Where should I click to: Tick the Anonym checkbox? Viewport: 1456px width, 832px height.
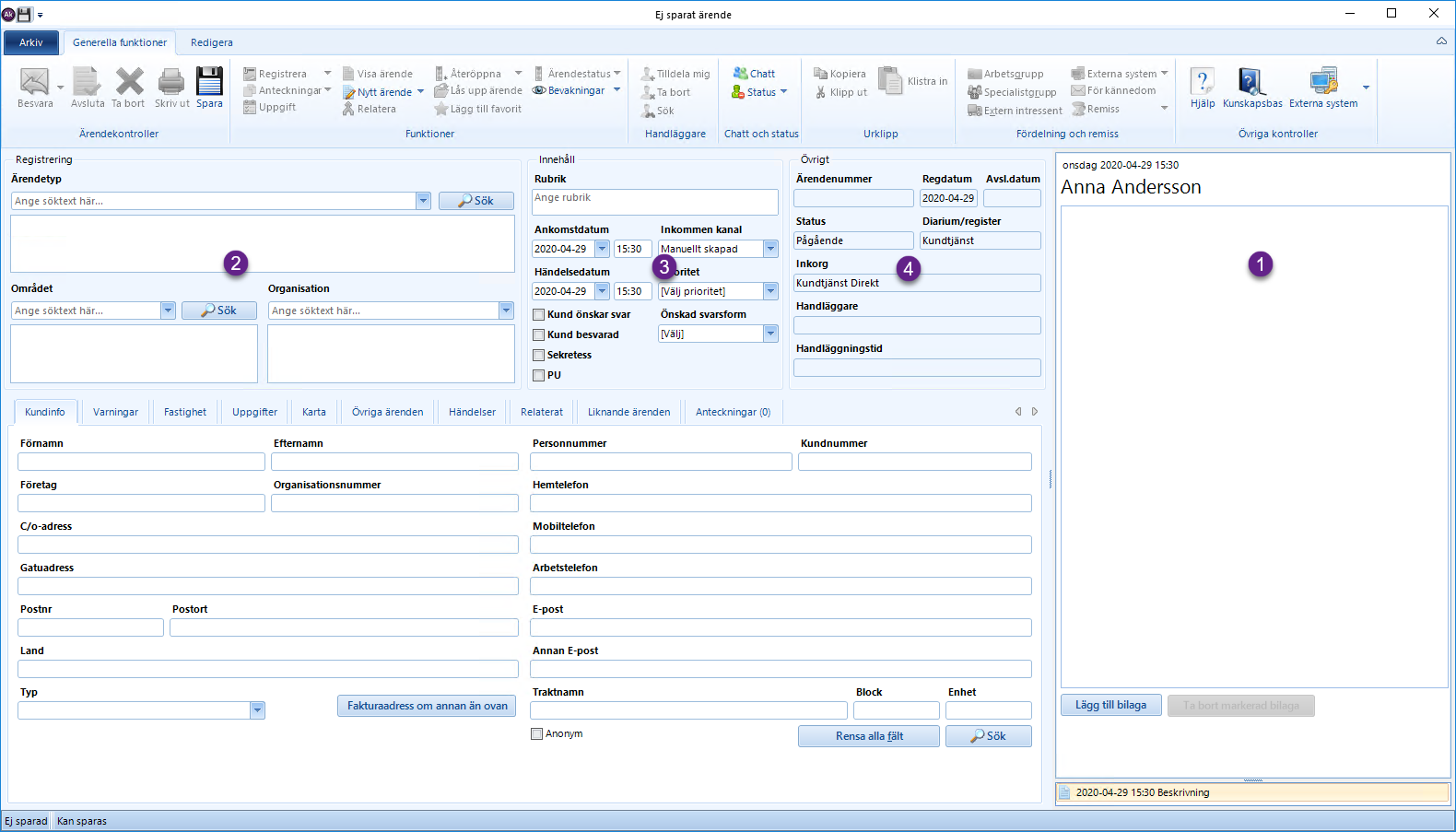coord(536,734)
